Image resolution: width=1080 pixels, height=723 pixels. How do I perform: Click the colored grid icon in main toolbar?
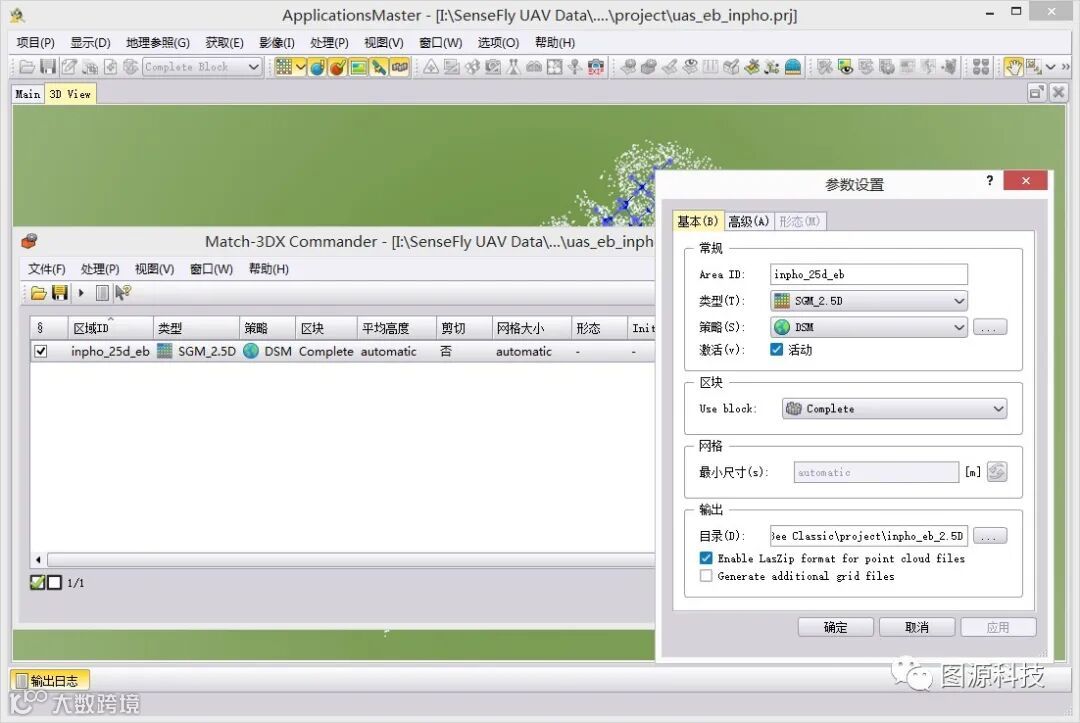(x=283, y=67)
